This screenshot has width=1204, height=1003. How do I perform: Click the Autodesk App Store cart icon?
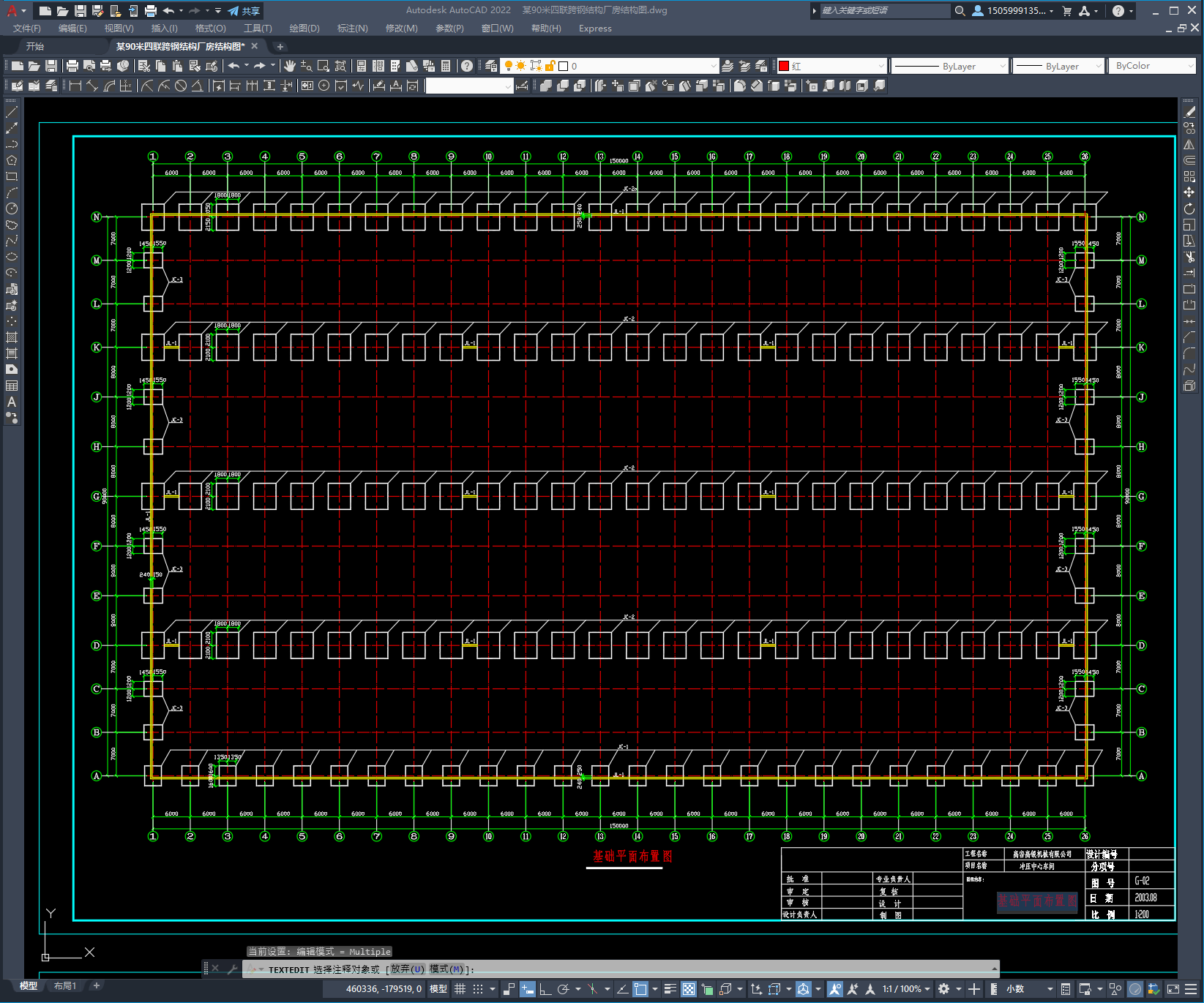click(x=1066, y=11)
